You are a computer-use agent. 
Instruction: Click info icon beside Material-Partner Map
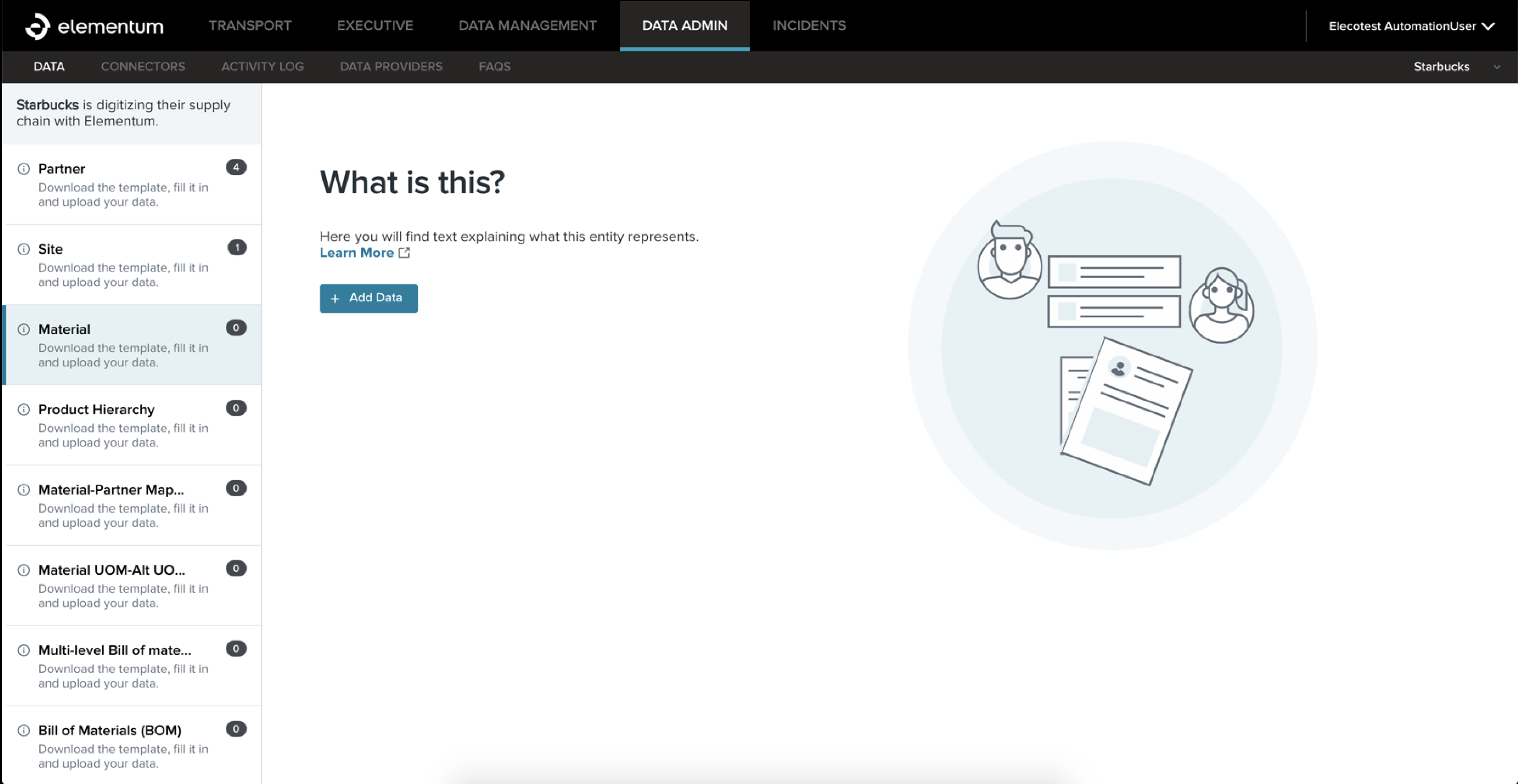23,489
